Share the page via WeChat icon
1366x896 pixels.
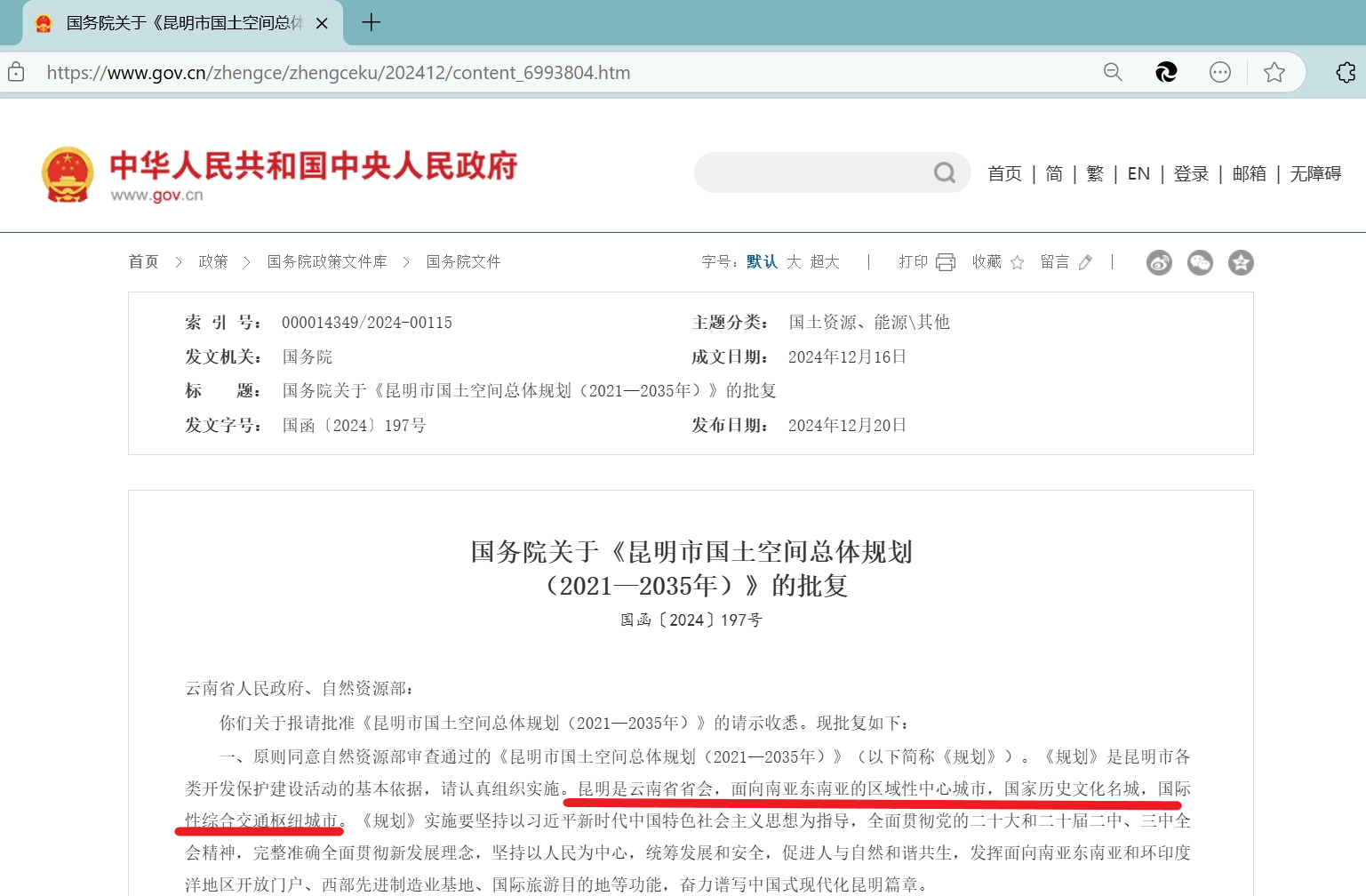pyautogui.click(x=1200, y=262)
